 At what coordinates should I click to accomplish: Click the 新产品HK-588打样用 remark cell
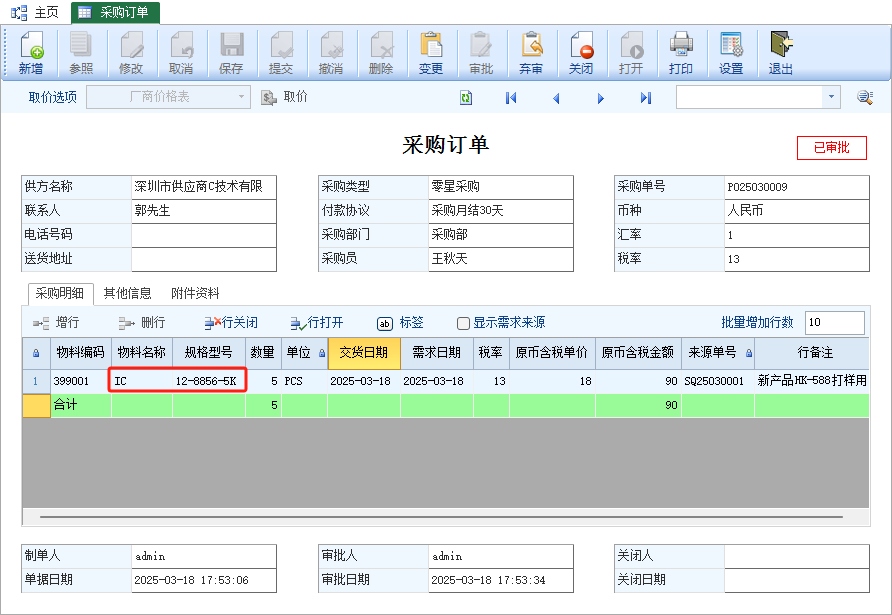point(812,381)
